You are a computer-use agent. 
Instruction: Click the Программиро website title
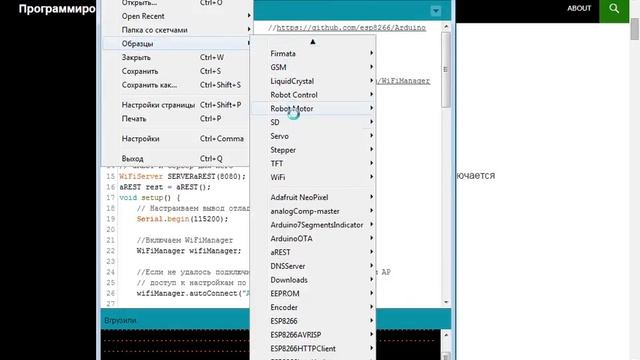point(57,9)
